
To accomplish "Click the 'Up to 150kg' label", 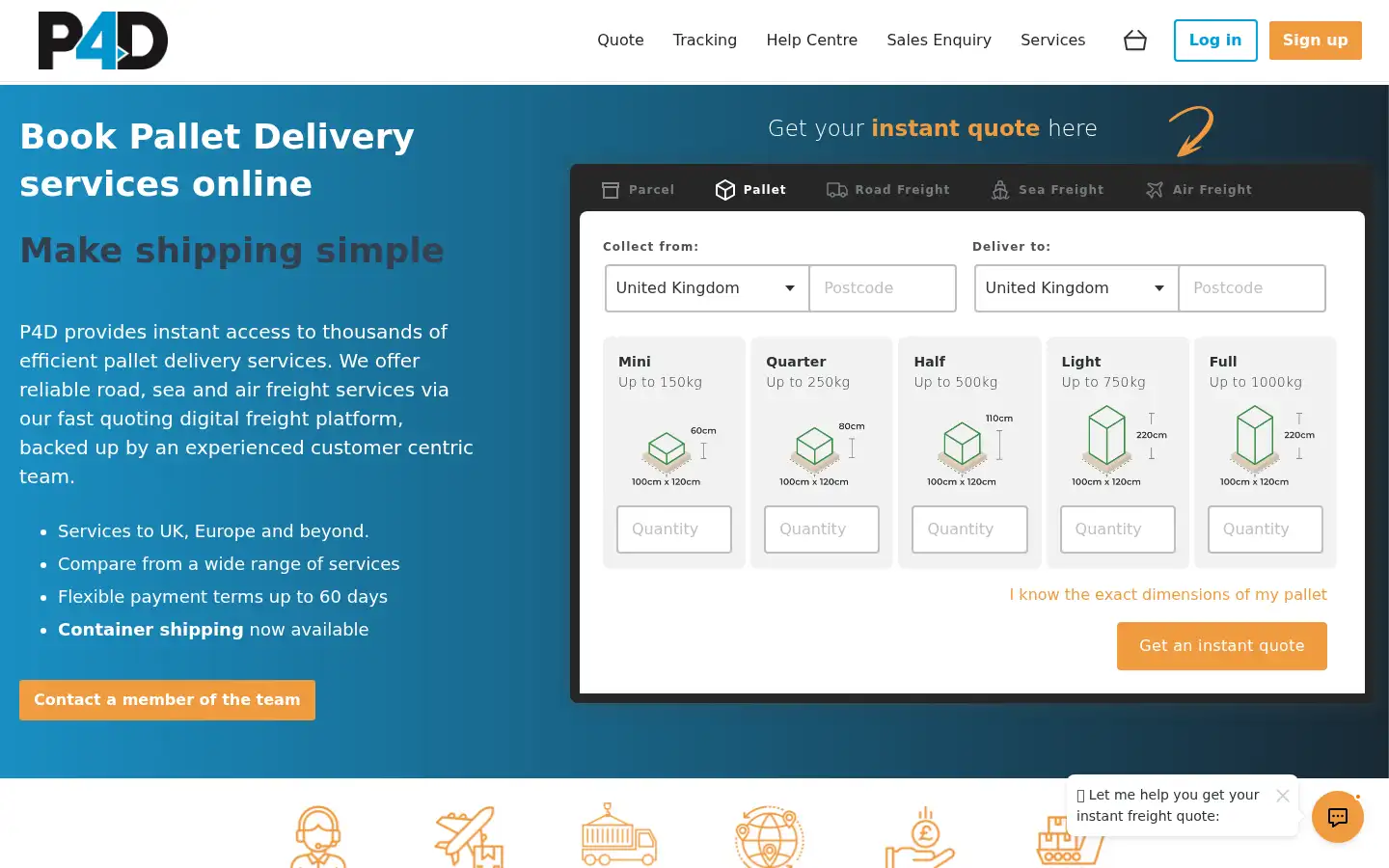I will pos(661,383).
